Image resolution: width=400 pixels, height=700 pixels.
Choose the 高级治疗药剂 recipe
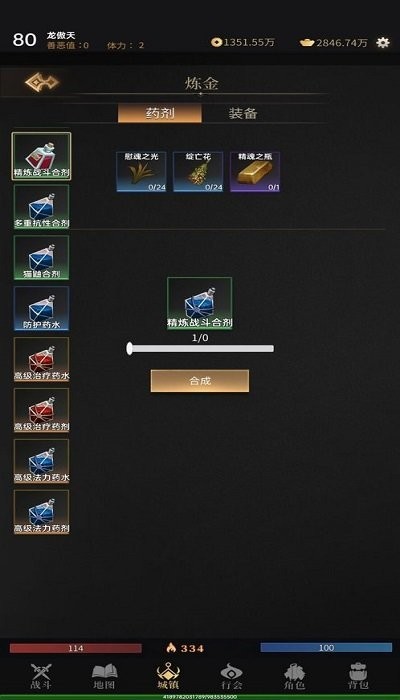pos(41,410)
